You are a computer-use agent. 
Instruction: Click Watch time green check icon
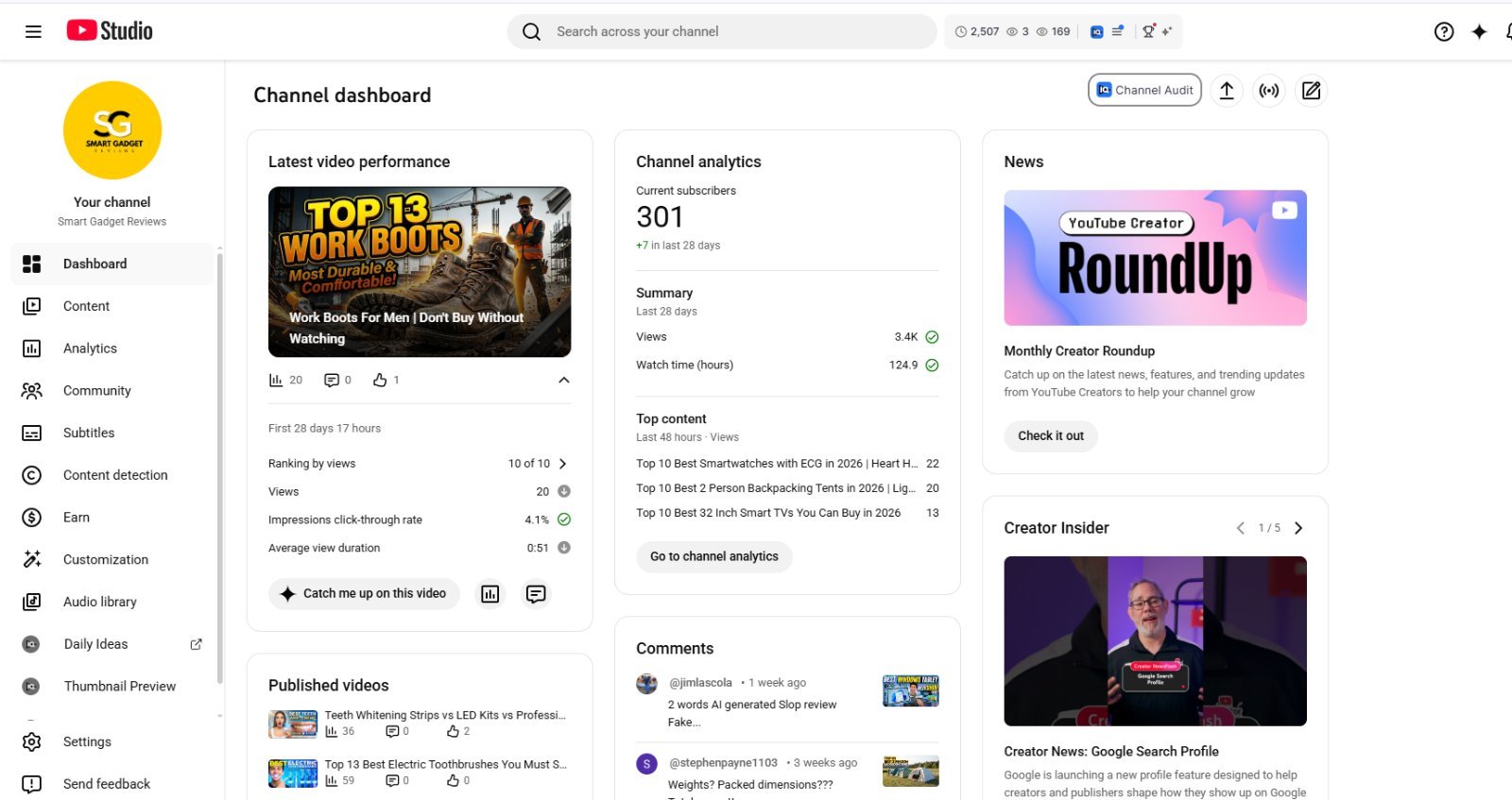pos(932,366)
